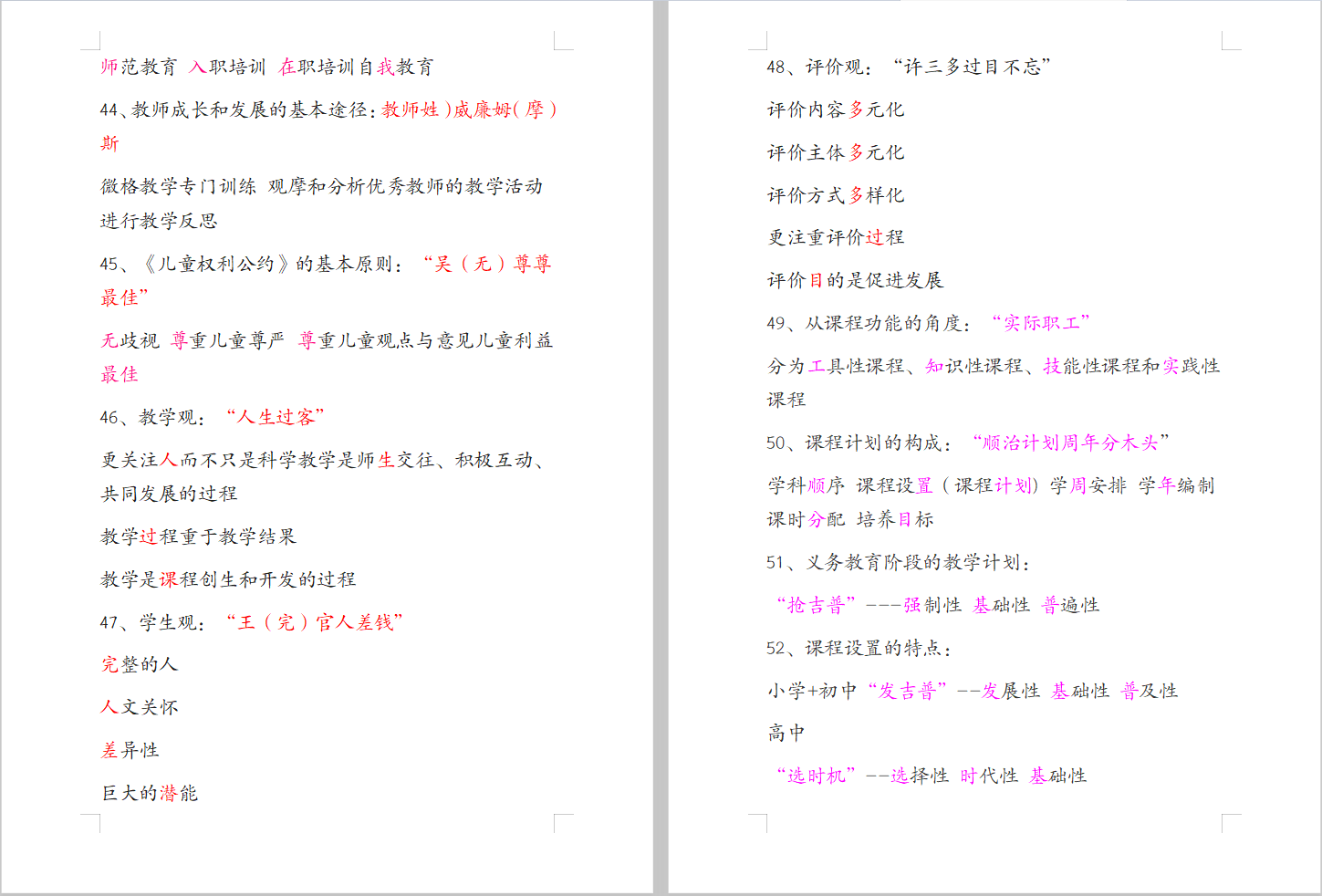Click the words '时代性 基础性' in last line
1322x896 pixels.
coord(1023,776)
